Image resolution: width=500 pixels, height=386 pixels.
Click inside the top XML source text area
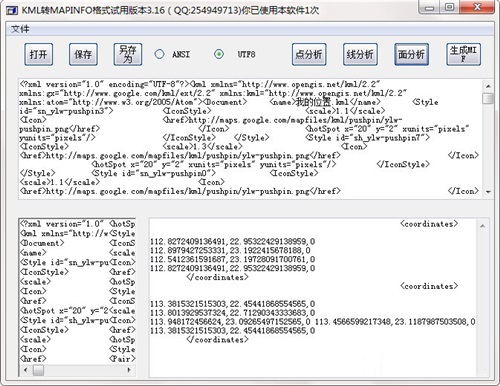coord(250,138)
